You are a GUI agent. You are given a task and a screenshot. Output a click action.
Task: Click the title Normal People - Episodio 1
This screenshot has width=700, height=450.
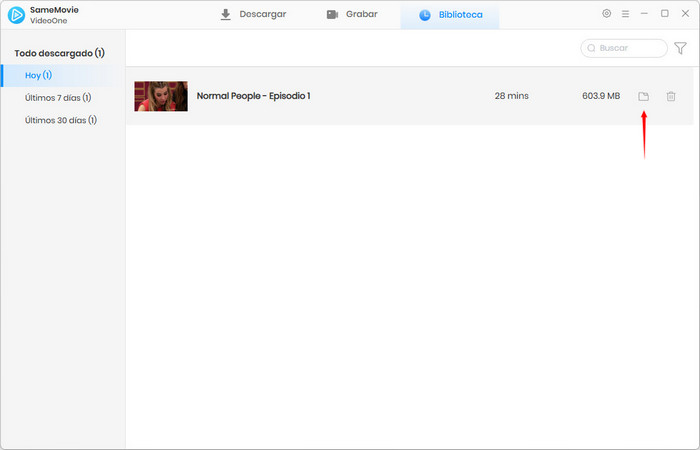point(253,96)
